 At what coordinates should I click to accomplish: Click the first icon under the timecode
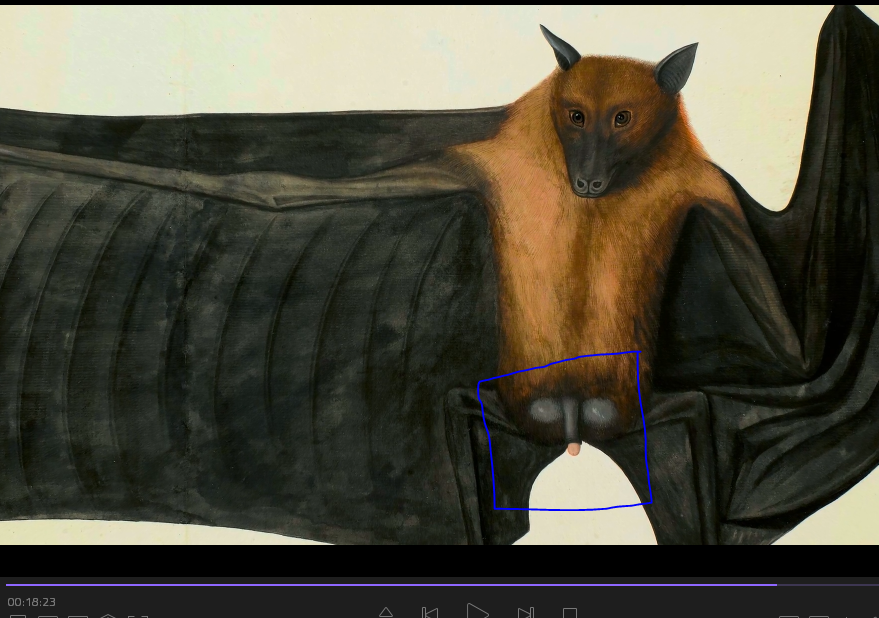17,616
